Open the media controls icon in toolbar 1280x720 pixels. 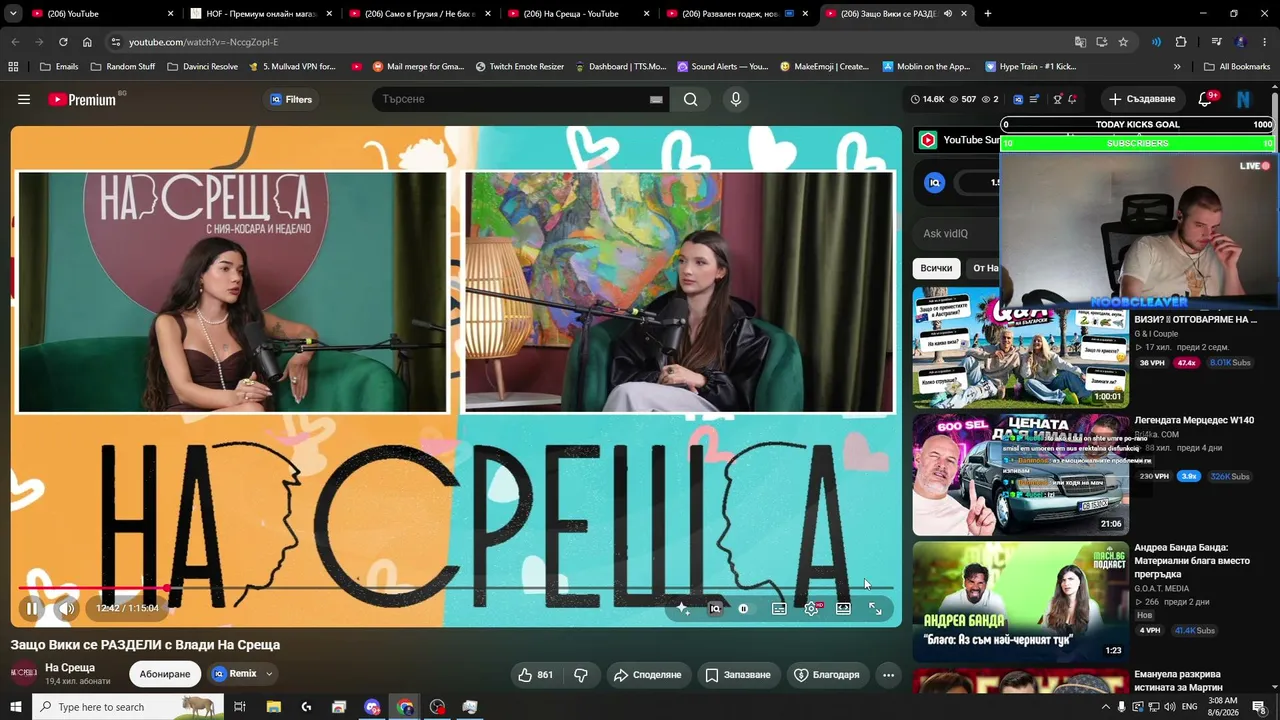point(1216,42)
